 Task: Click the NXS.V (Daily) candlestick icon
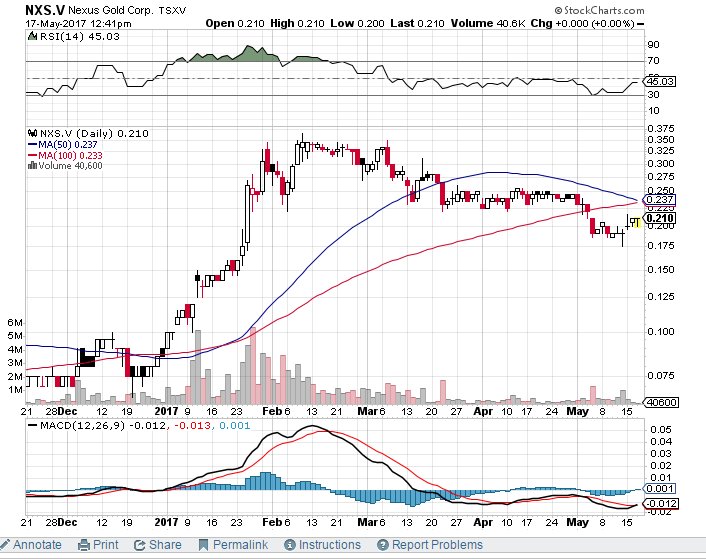click(x=32, y=133)
